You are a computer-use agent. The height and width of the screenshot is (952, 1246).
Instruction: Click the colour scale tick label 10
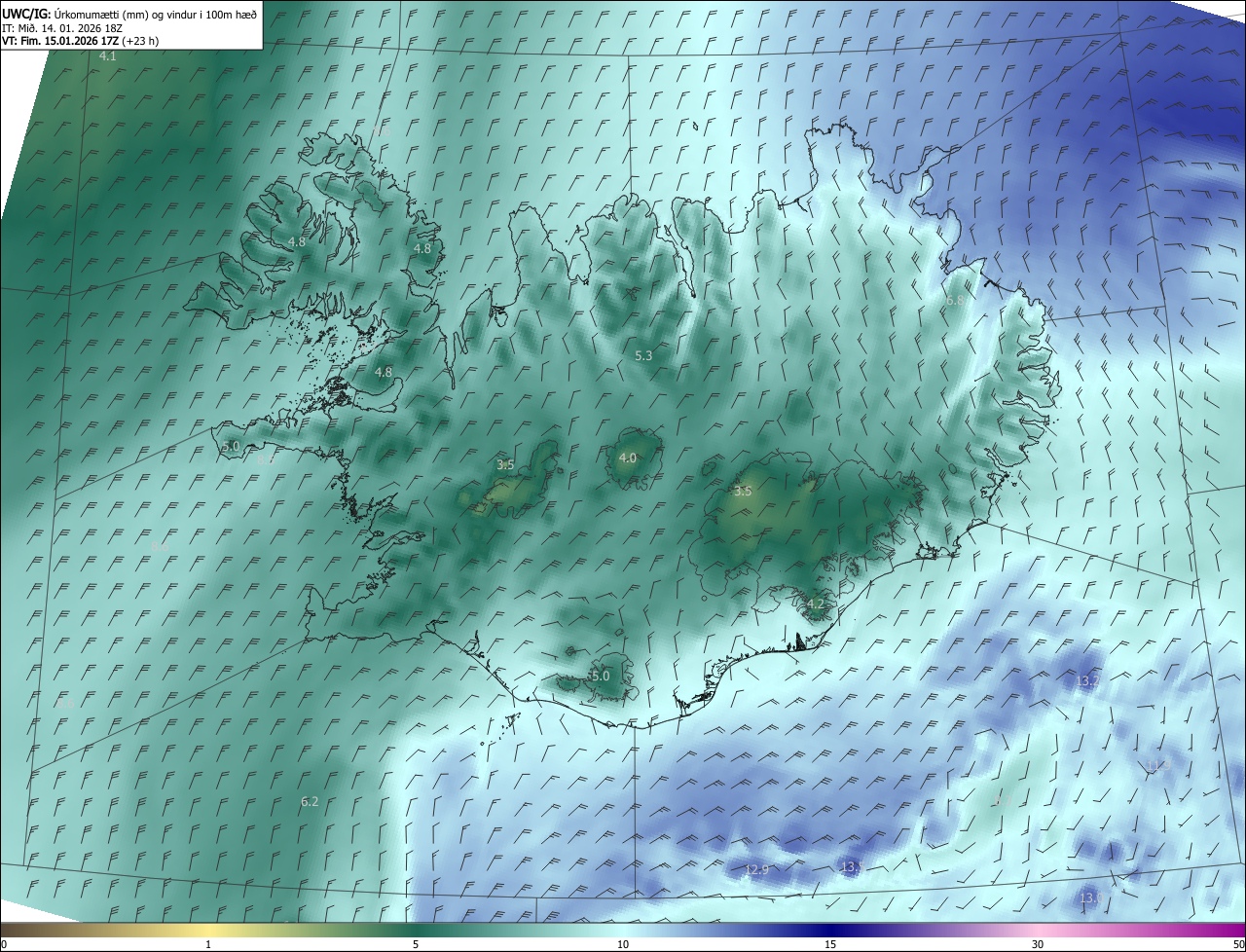coord(623,944)
